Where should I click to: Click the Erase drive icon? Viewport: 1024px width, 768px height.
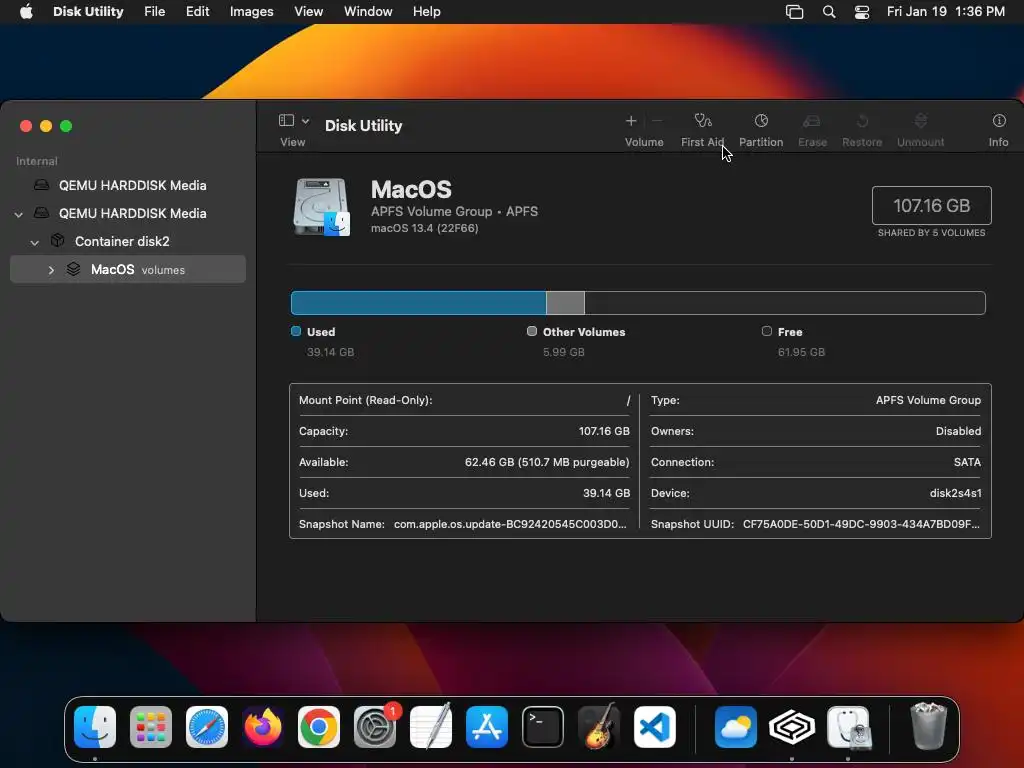[x=812, y=121]
